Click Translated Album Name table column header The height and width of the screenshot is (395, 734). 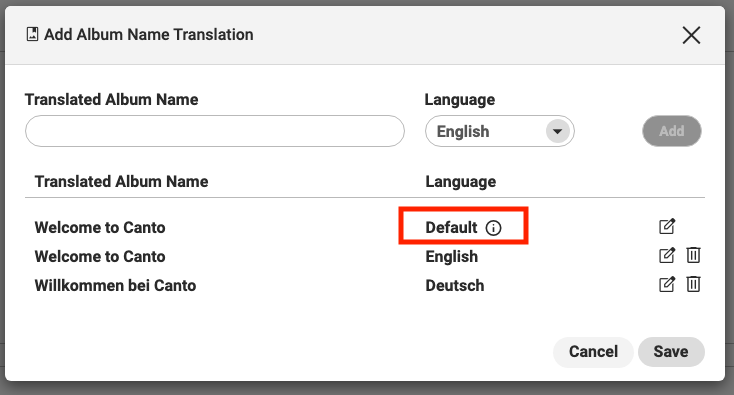coord(121,182)
